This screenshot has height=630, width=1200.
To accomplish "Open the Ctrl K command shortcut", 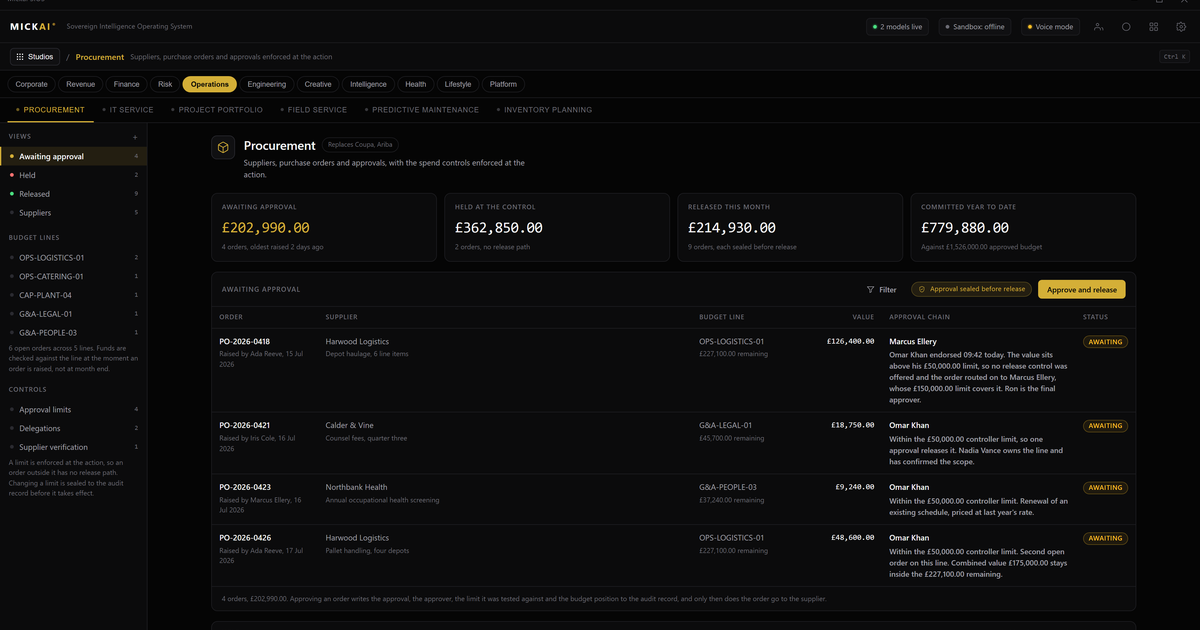I will pos(1174,57).
